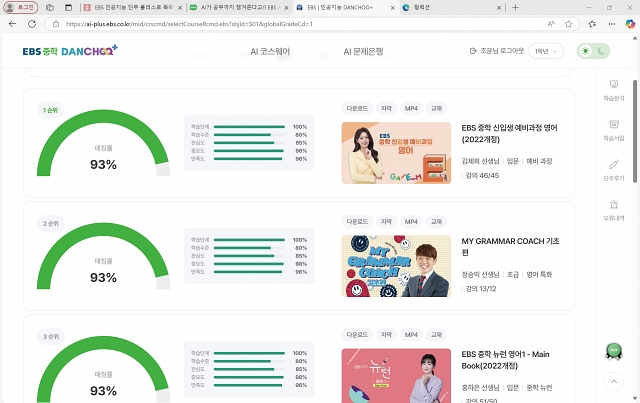The image size is (640, 403).
Task: Open the AI 문제은행 menu
Action: pyautogui.click(x=363, y=51)
